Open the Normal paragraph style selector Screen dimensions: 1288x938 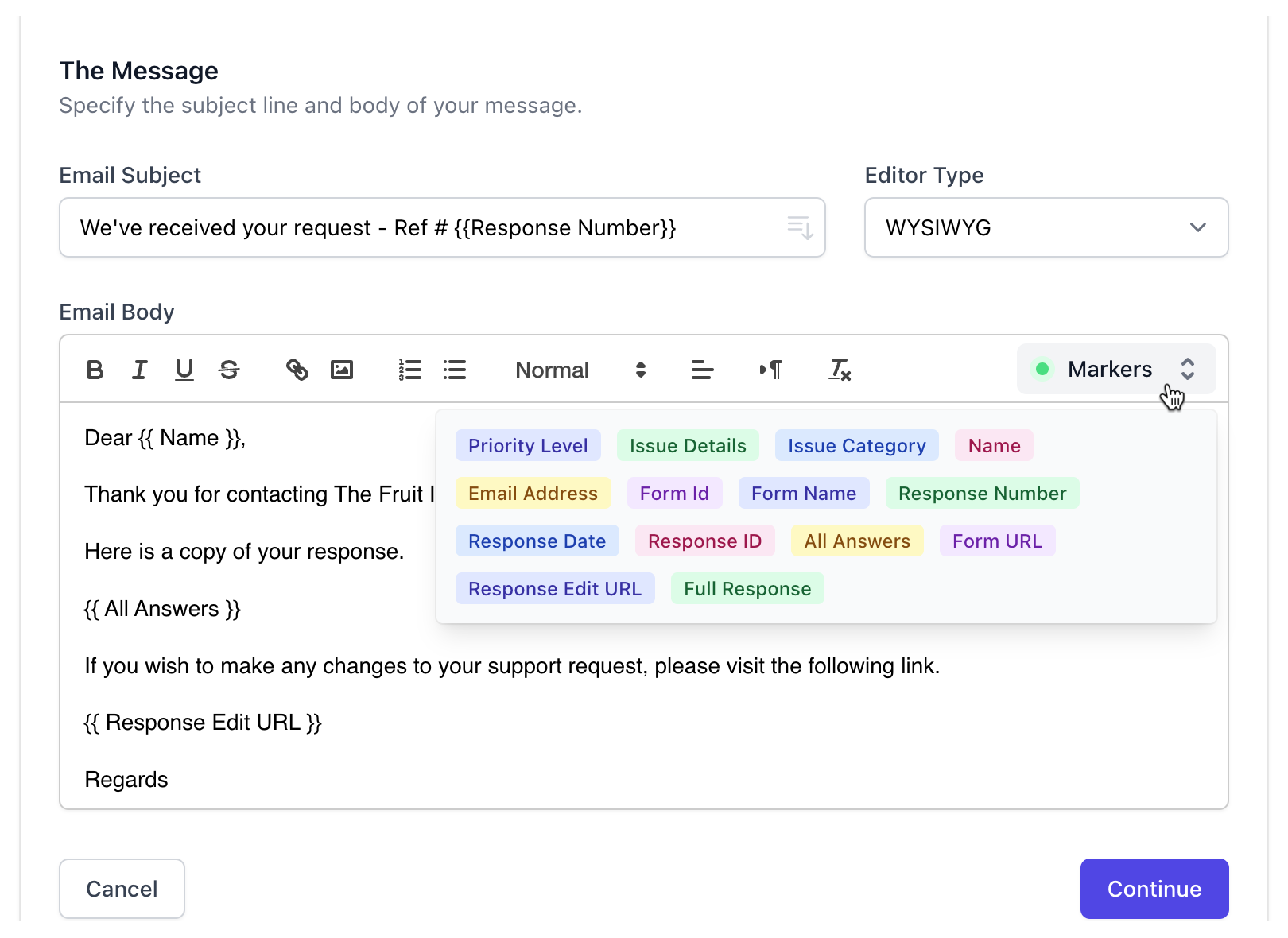tap(552, 370)
